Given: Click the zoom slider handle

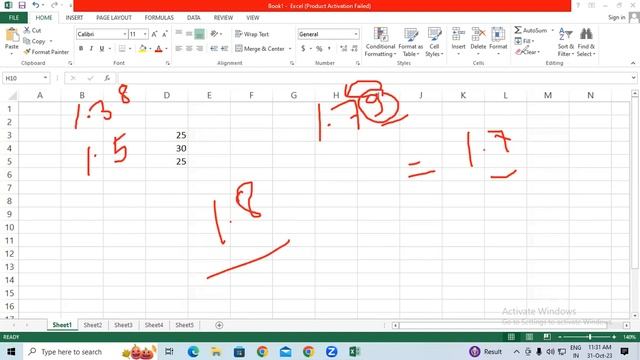Looking at the screenshot, I should click(590, 337).
